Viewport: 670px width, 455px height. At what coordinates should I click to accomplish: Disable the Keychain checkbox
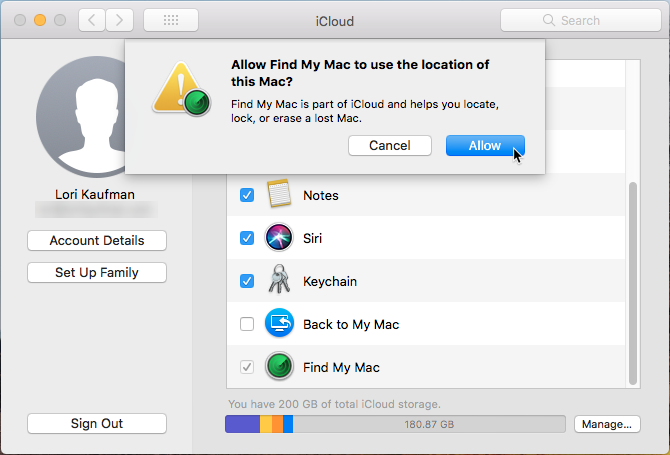click(x=247, y=281)
